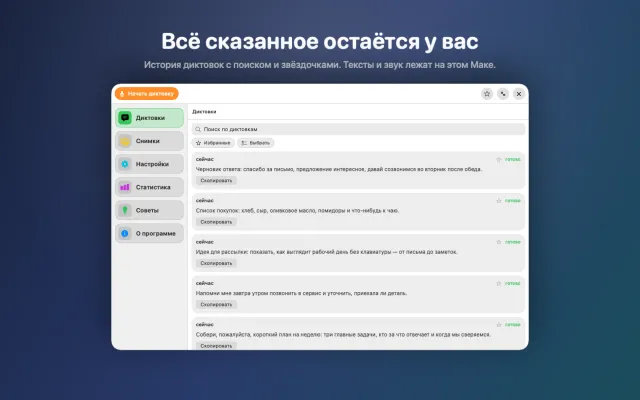Click the orange Начать диктовку button
This screenshot has width=640, height=400.
[147, 93]
